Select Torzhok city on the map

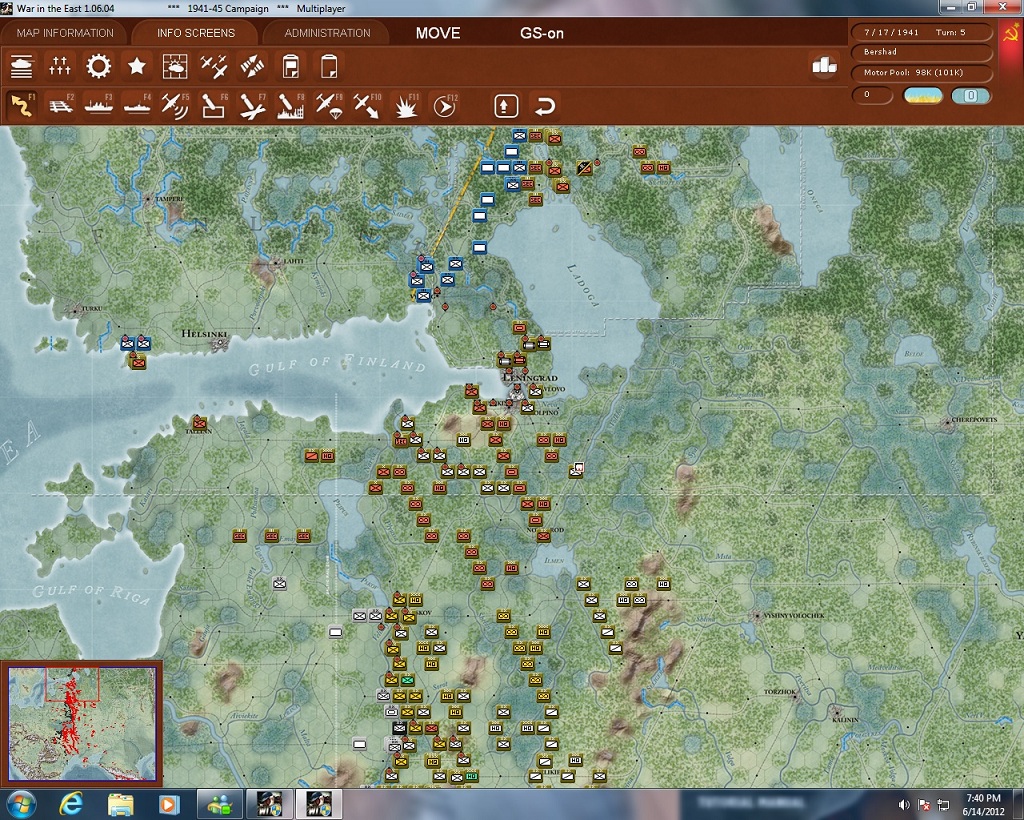tap(794, 697)
